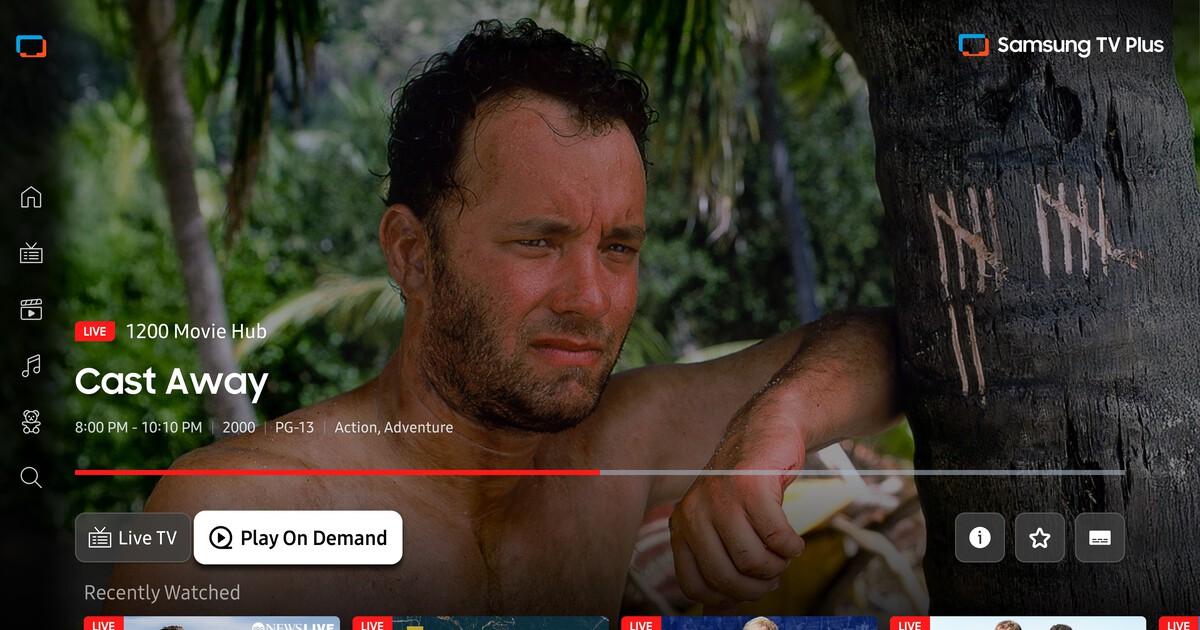The height and width of the screenshot is (630, 1200).
Task: Click the Play On Demand button
Action: 298,538
